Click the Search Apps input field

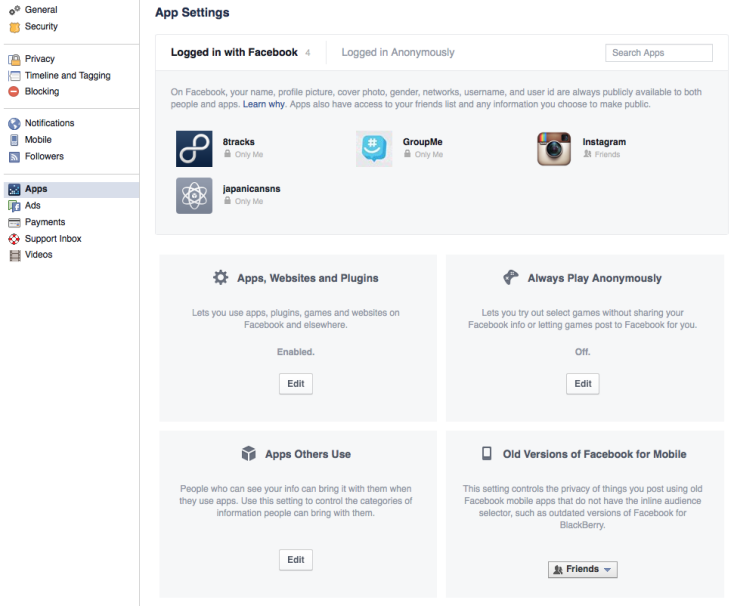pyautogui.click(x=658, y=53)
